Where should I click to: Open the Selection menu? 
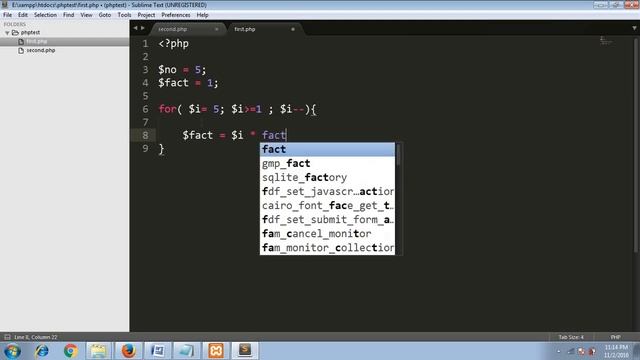click(45, 15)
